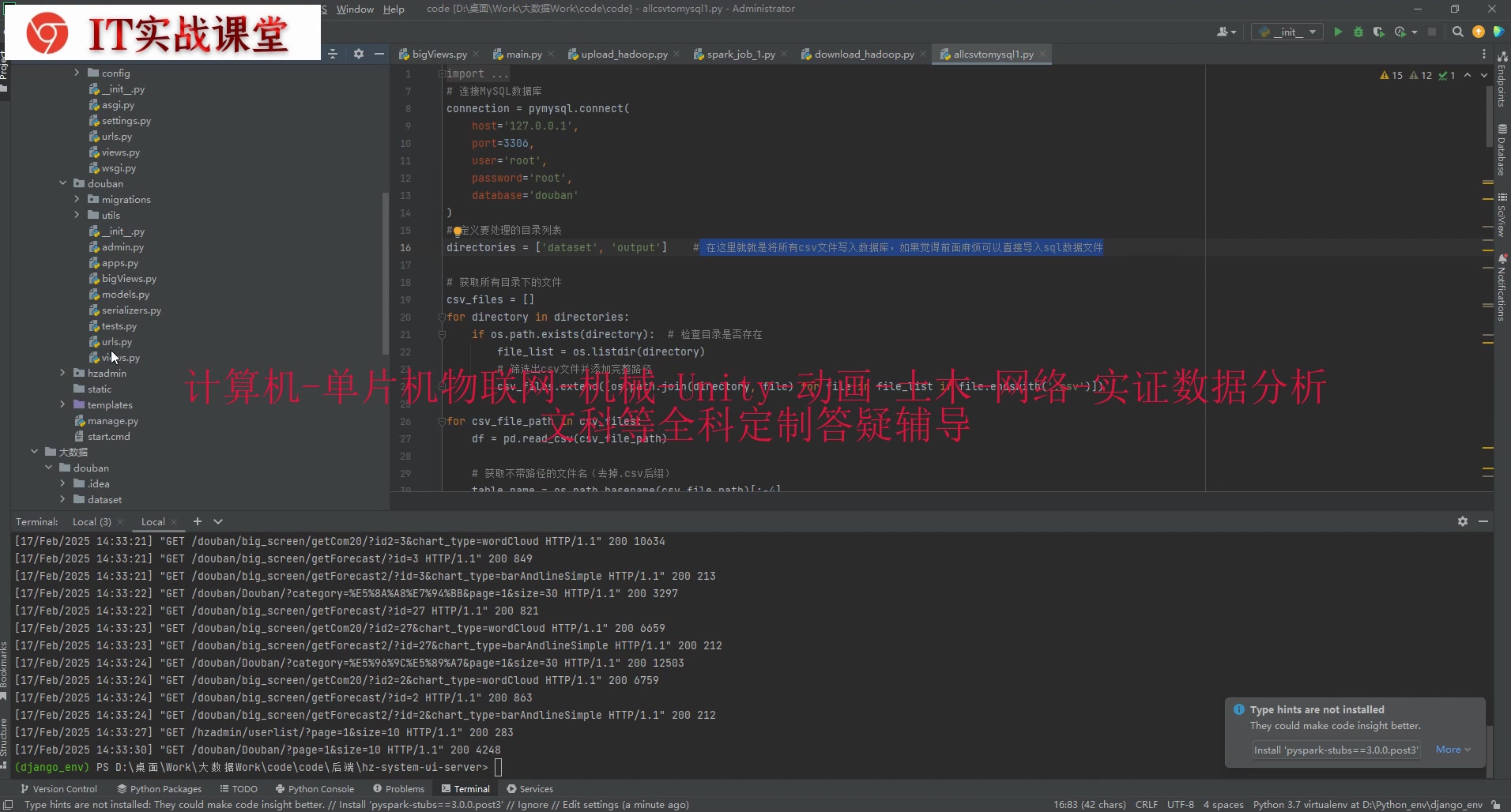Open terminal settings gear
Viewport: 1511px width, 812px height.
coord(1463,521)
